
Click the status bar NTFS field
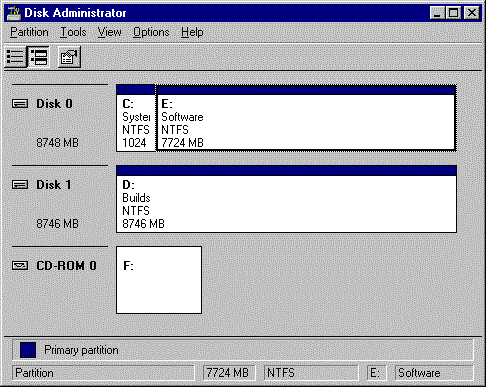tap(311, 373)
